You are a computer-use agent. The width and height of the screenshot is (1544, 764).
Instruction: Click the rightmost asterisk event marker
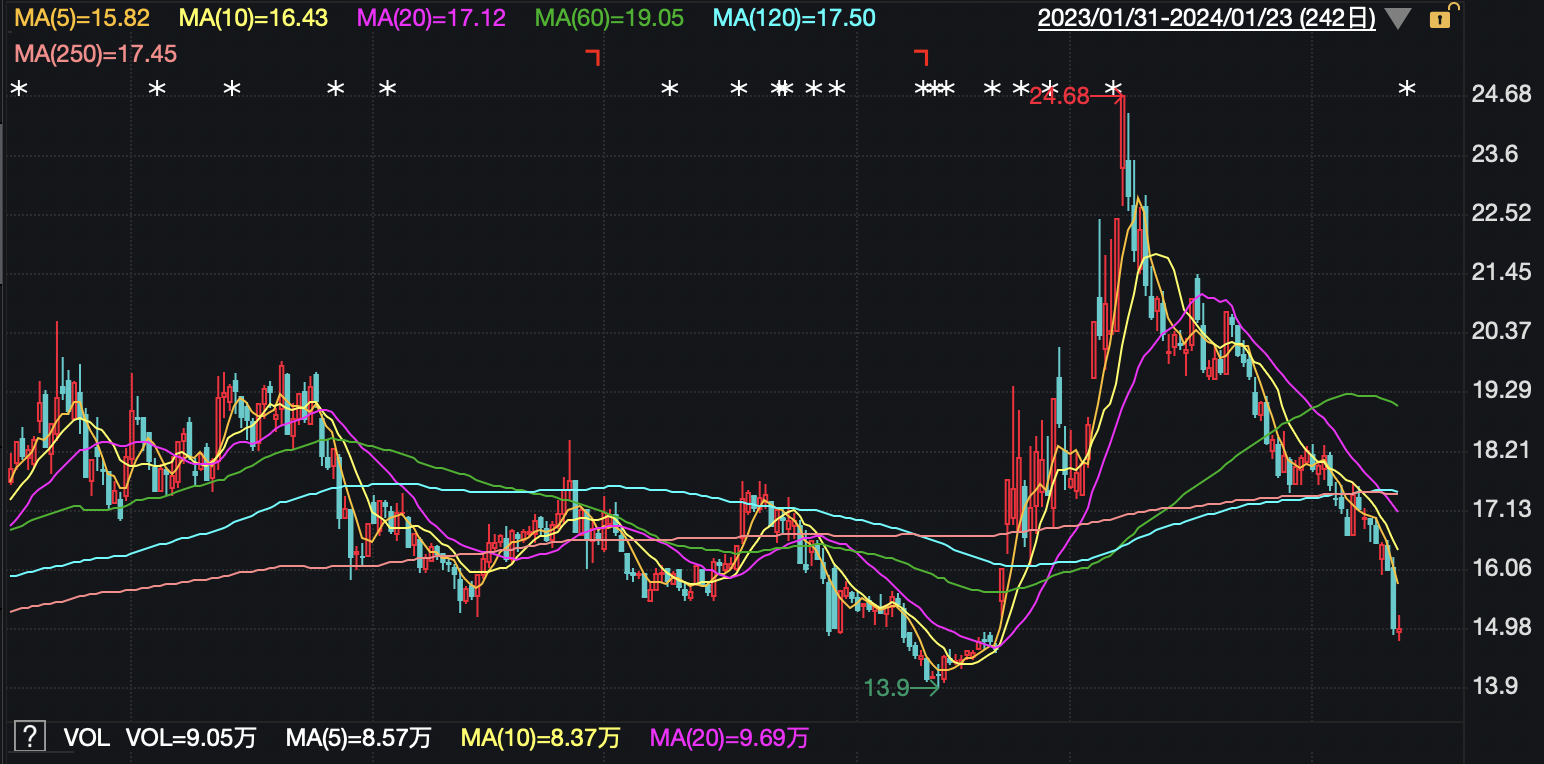tap(1407, 90)
